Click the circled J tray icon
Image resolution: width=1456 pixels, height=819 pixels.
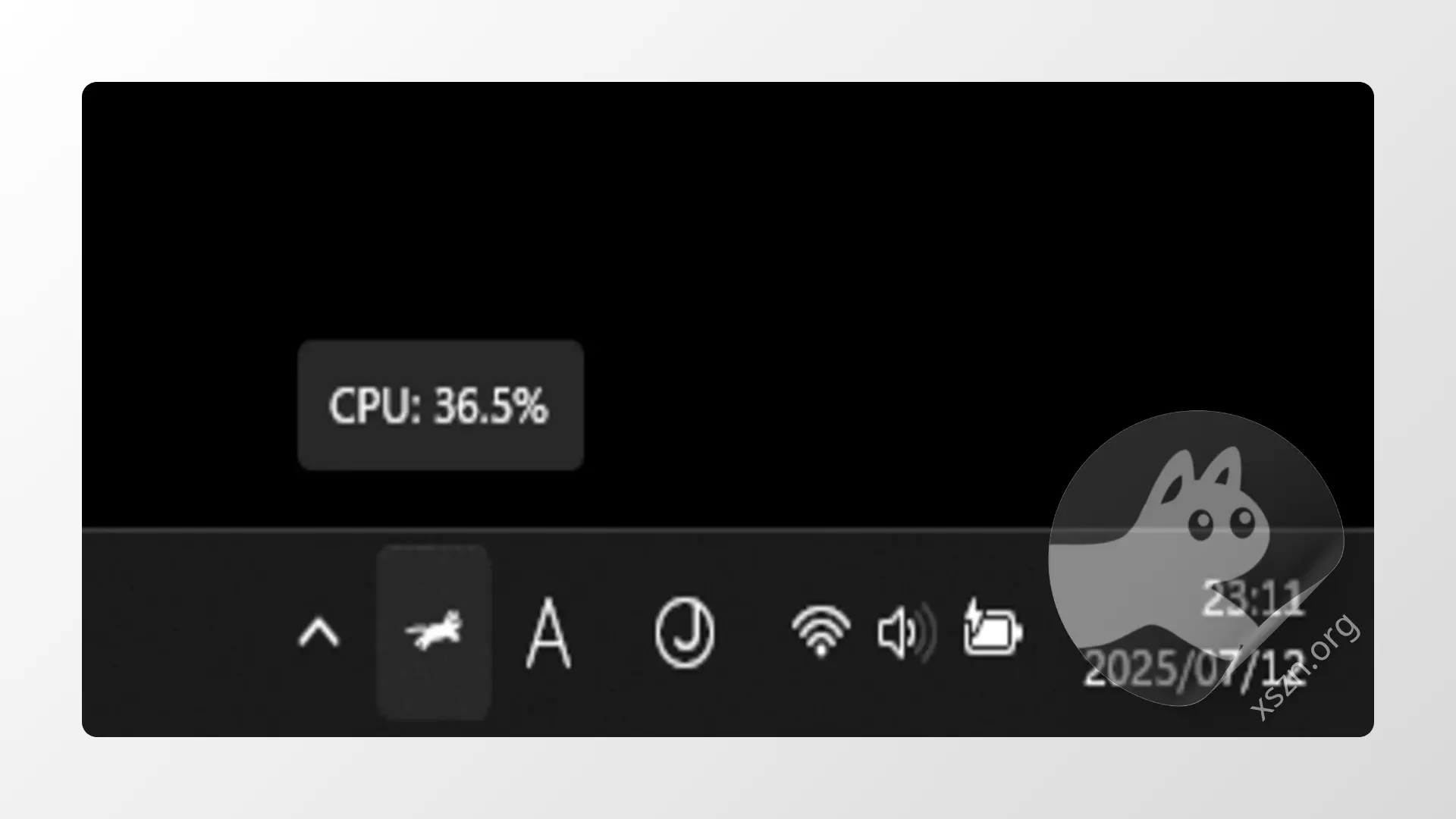click(x=684, y=632)
